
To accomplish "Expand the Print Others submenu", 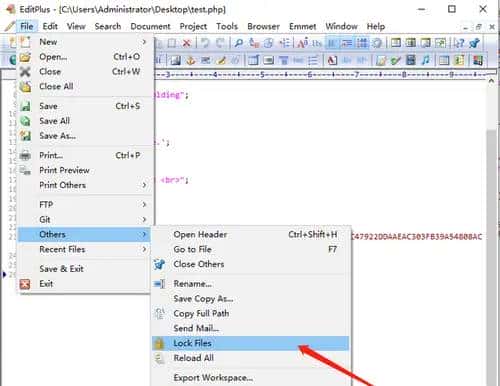I will click(85, 185).
